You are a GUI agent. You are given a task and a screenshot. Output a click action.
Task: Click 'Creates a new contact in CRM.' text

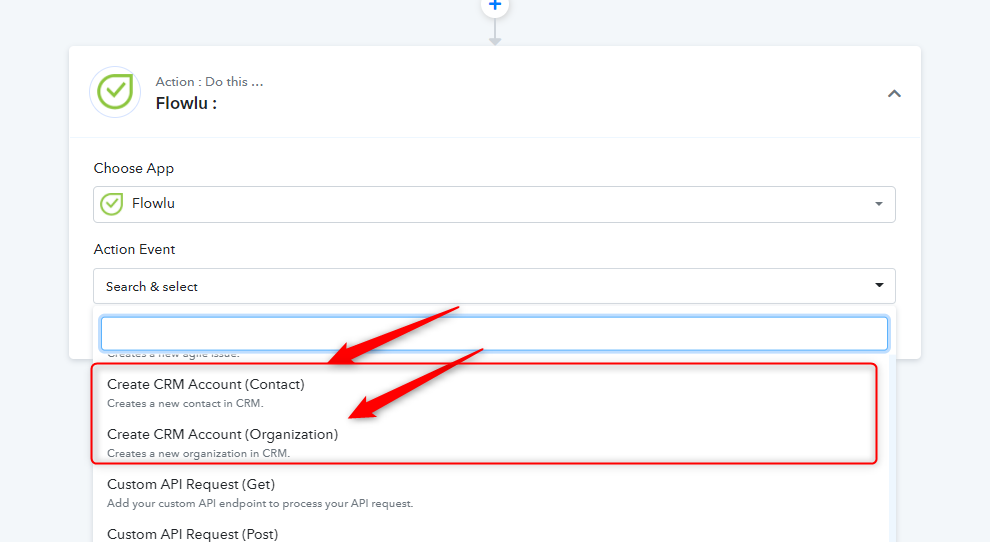coord(185,404)
